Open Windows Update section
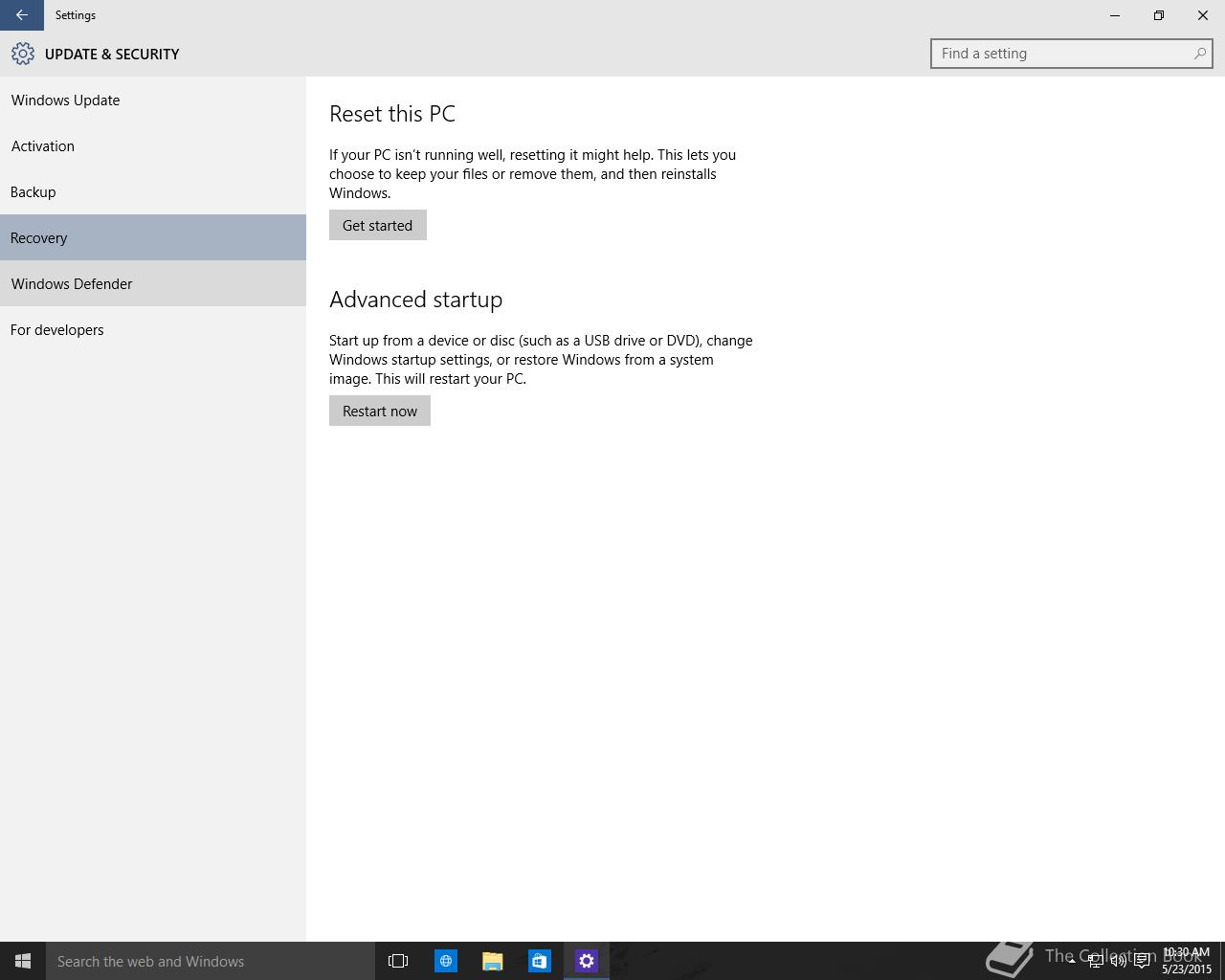 pyautogui.click(x=153, y=100)
